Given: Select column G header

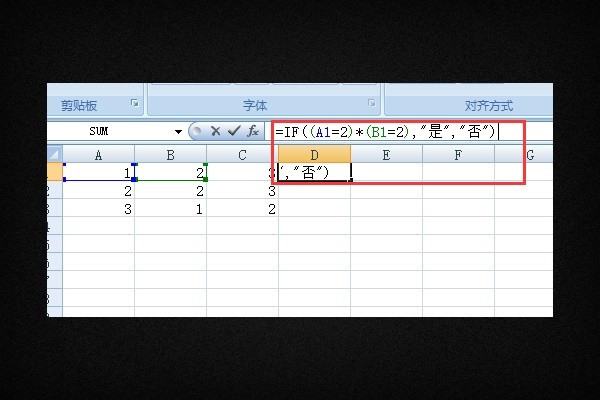Looking at the screenshot, I should point(523,155).
